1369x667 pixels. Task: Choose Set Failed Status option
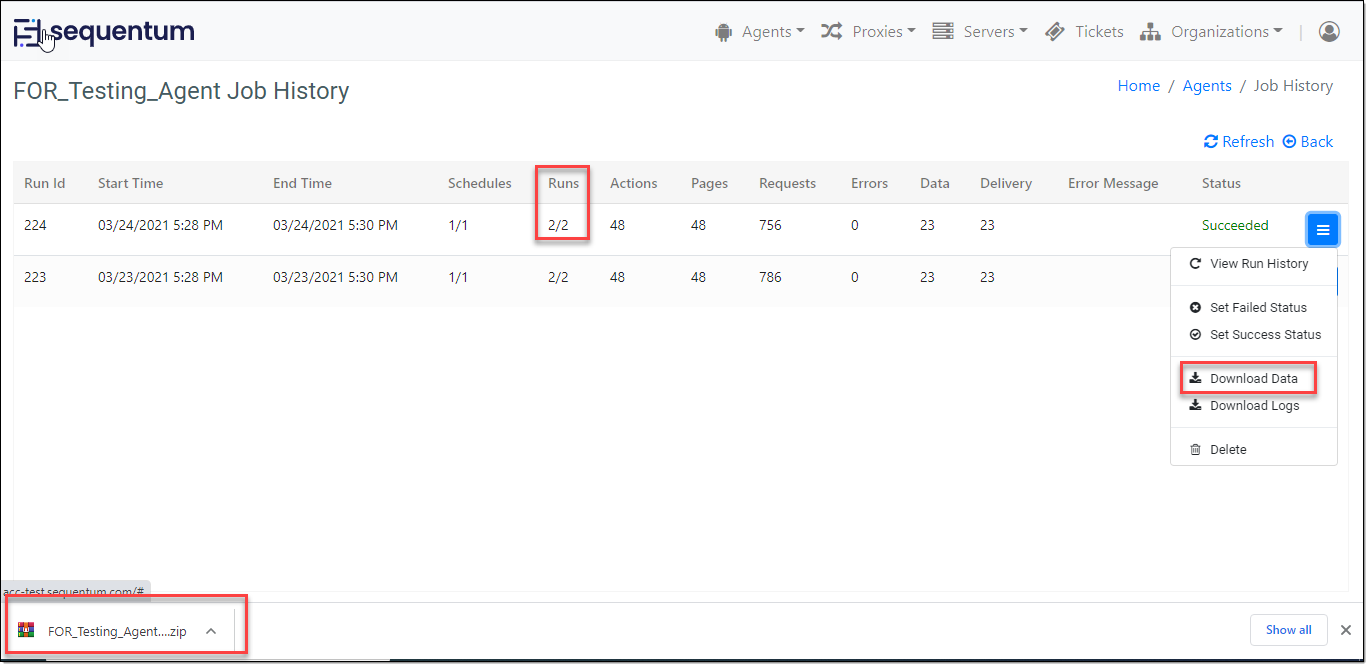(x=1257, y=308)
